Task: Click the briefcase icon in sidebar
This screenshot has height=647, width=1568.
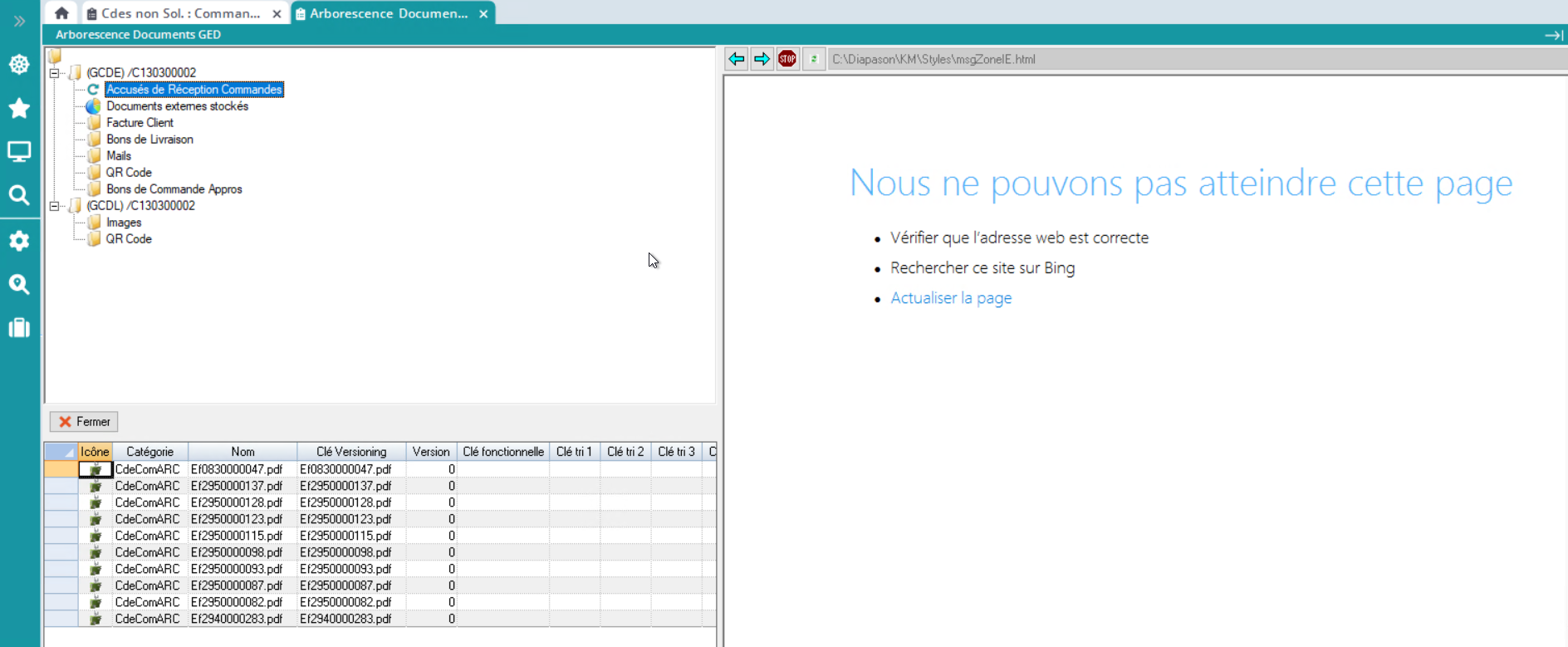Action: tap(19, 328)
